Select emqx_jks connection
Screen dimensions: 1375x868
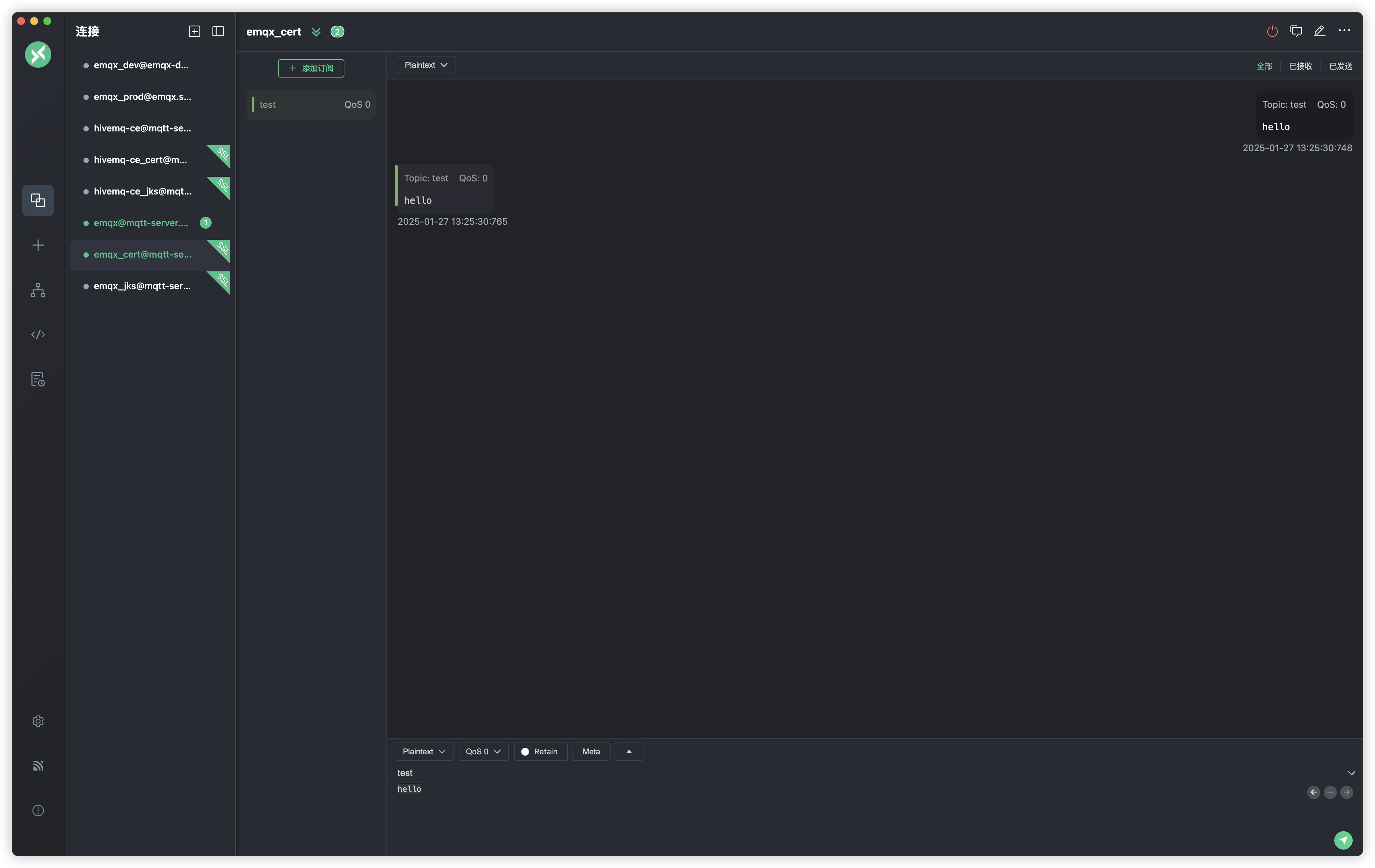tap(150, 286)
